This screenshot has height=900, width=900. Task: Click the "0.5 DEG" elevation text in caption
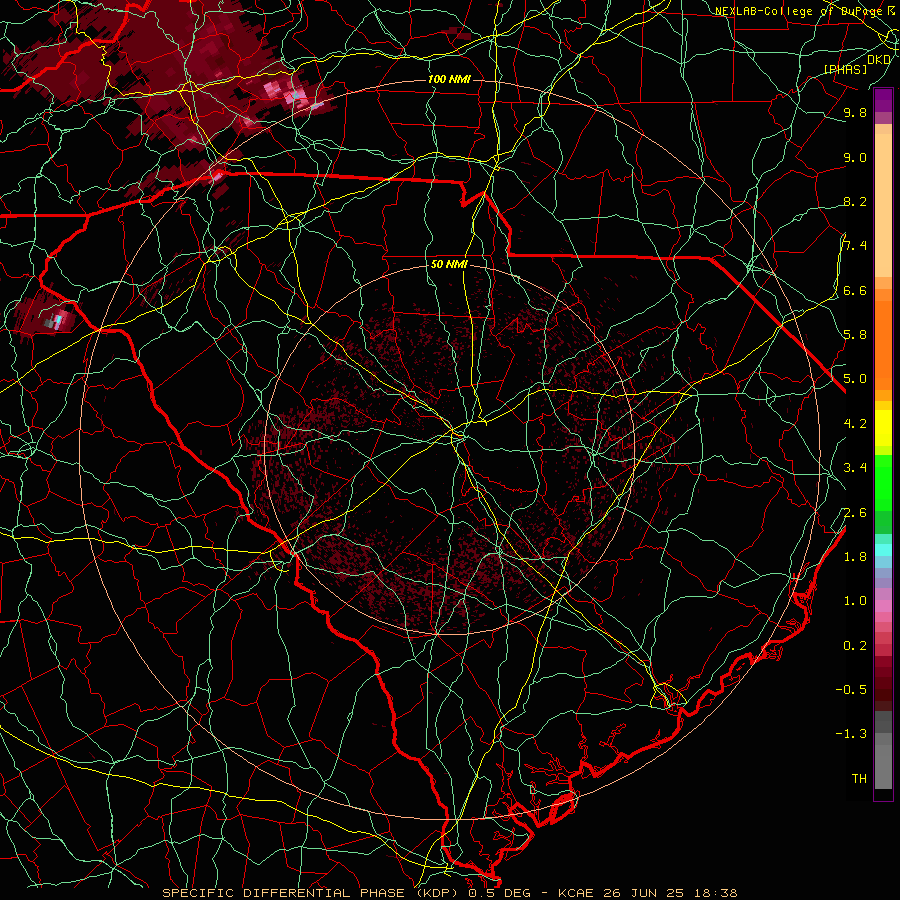coord(498,893)
